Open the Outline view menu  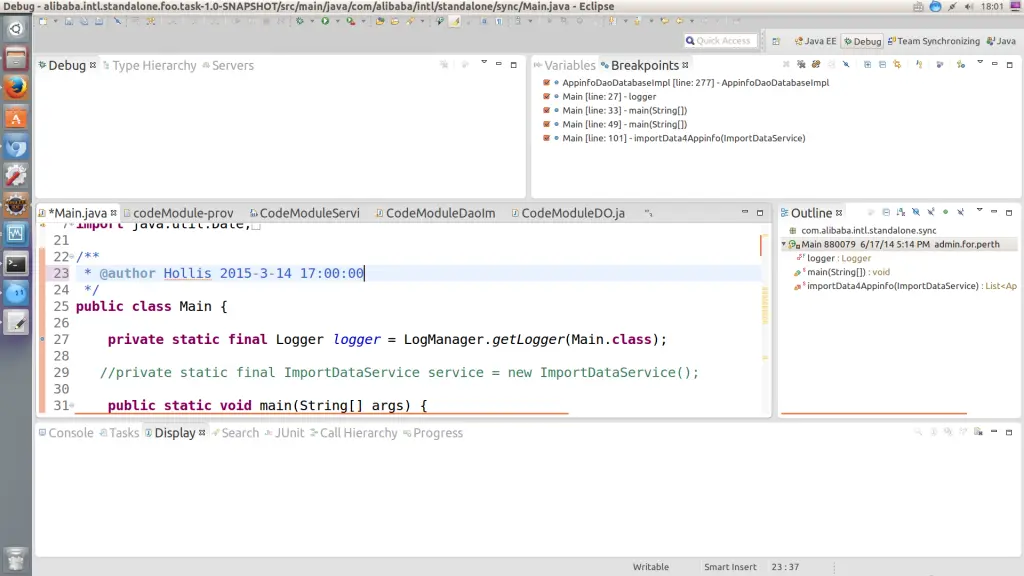click(x=979, y=212)
